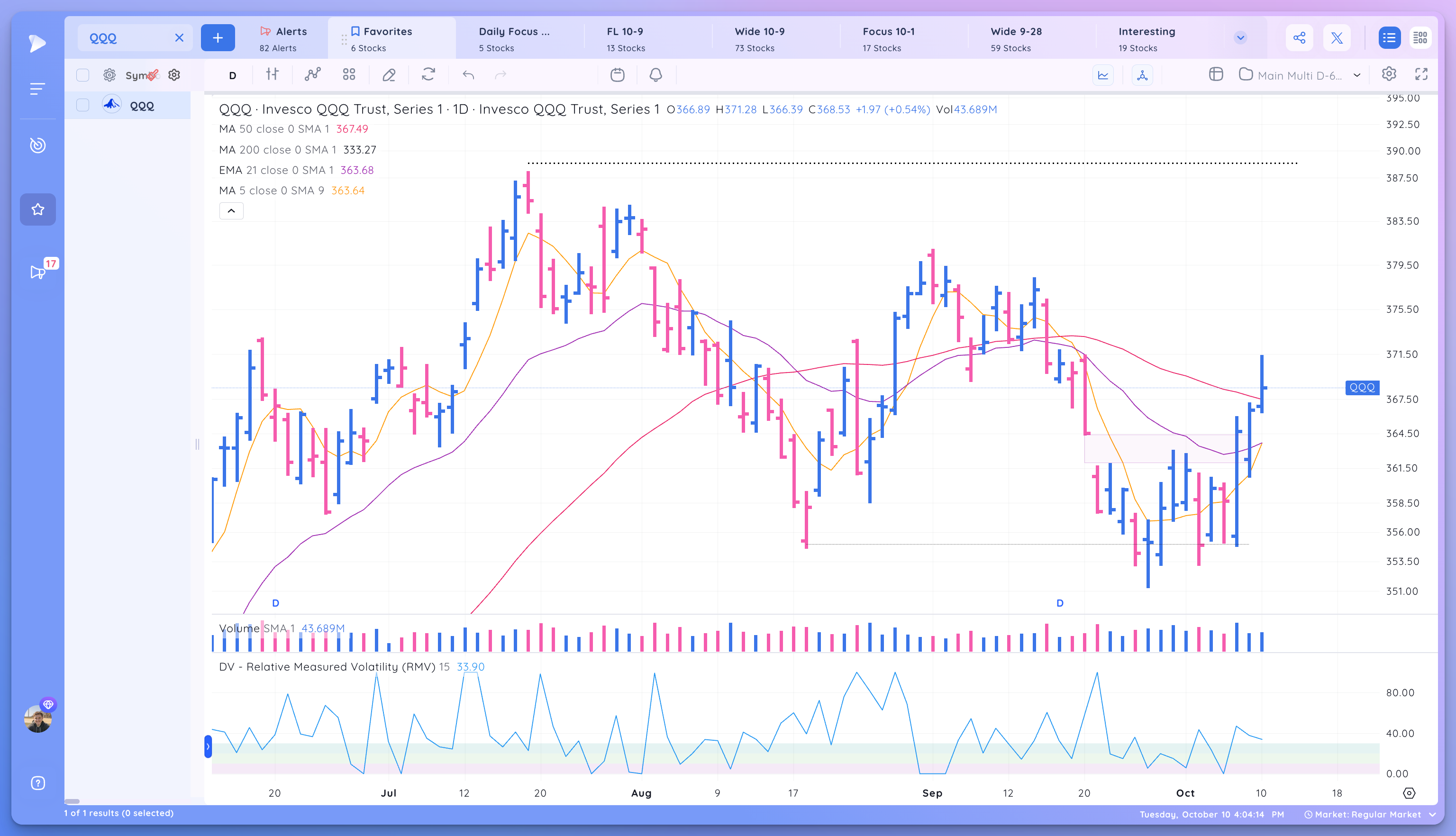
Task: Open the watchlist settings gear right of Symbol
Action: coord(174,75)
